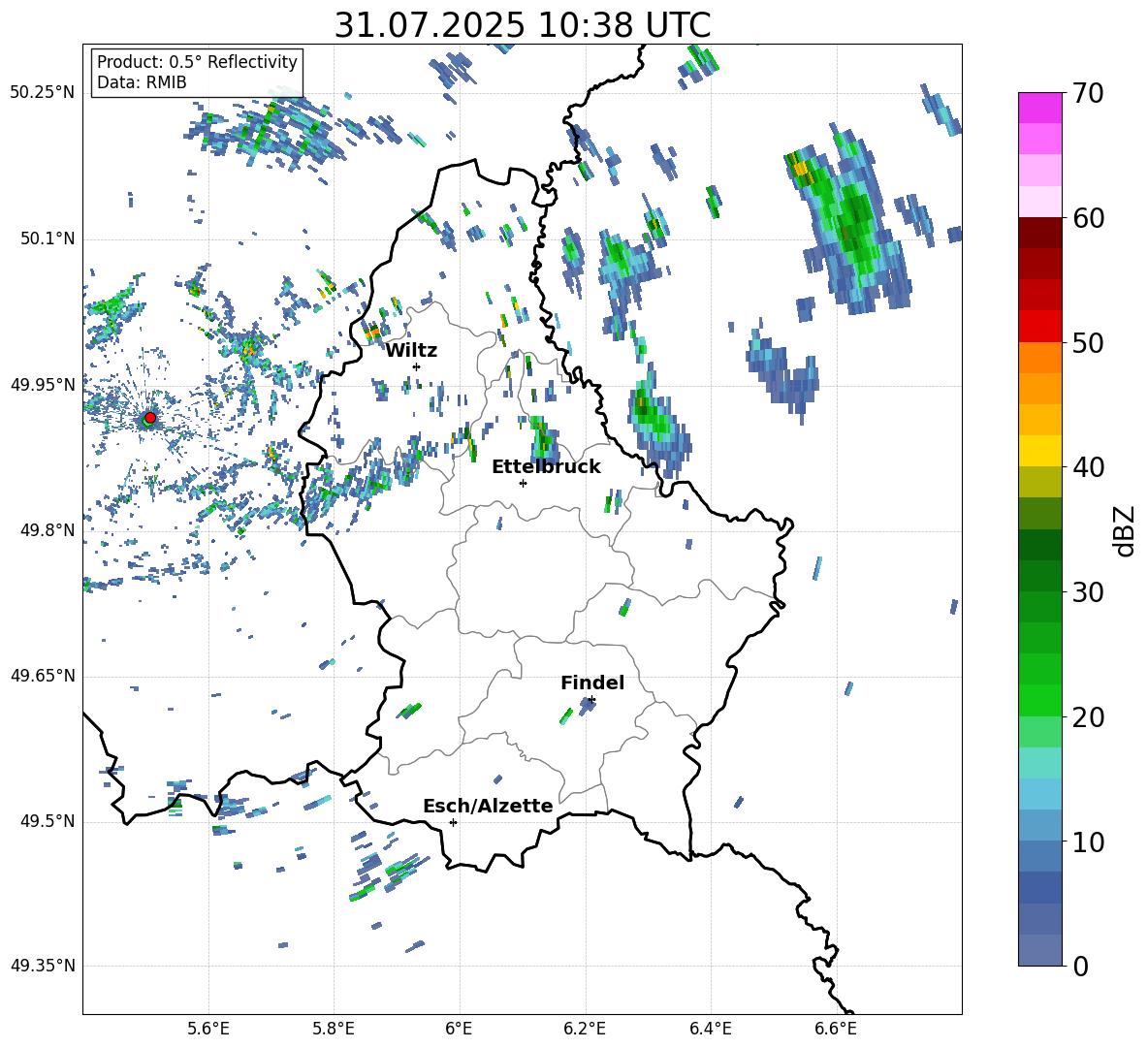Click the 50 tick on the colorbar

1088,343
